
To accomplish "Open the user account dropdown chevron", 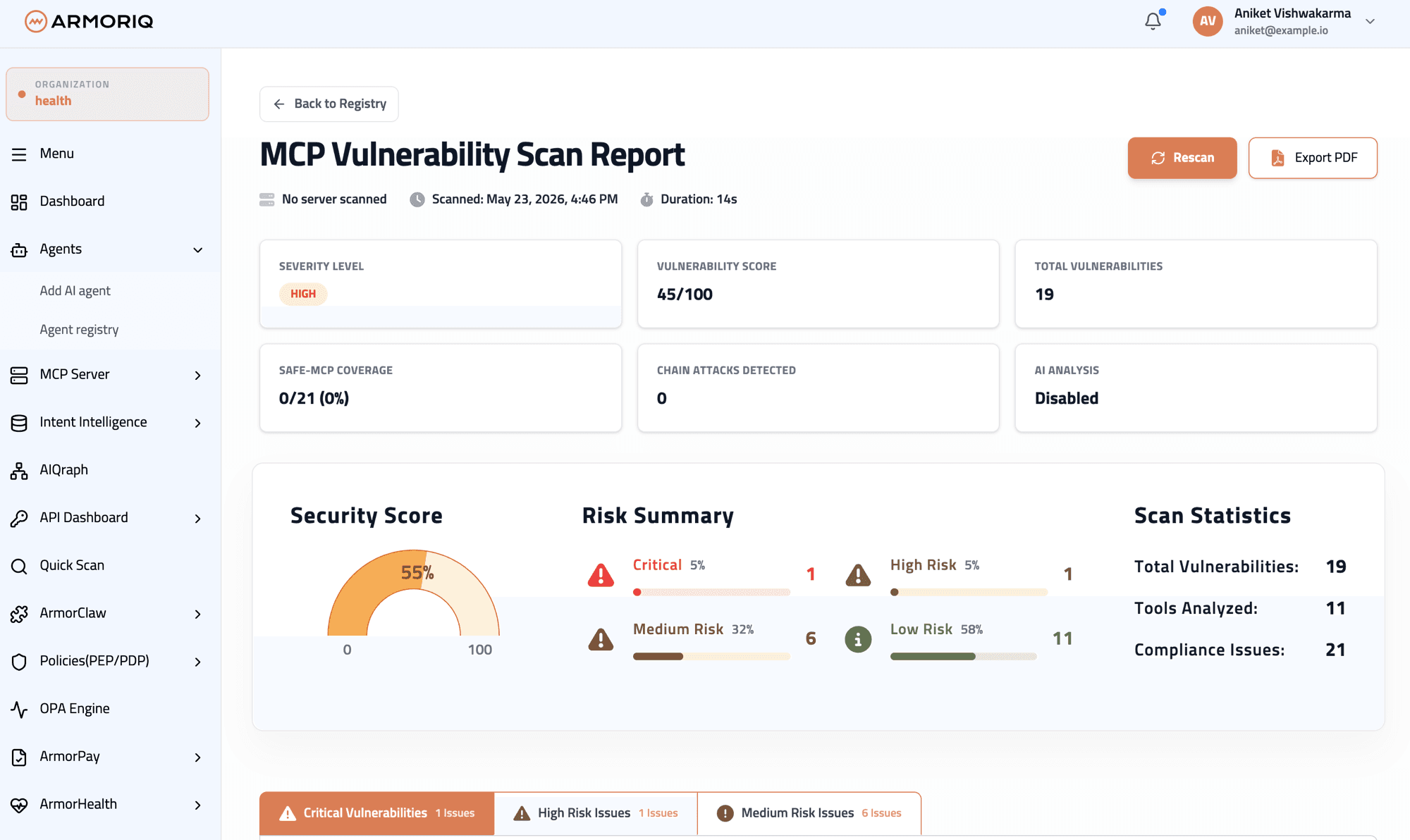I will (x=1370, y=21).
